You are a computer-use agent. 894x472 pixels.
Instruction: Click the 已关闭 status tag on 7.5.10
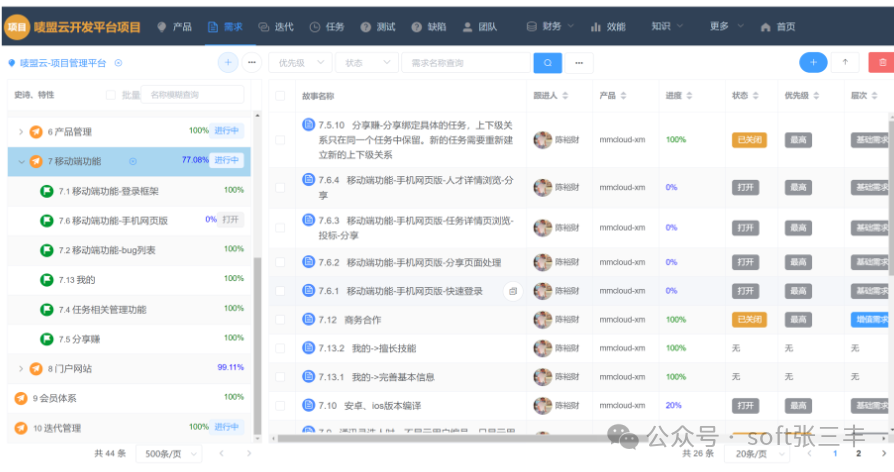pos(749,140)
